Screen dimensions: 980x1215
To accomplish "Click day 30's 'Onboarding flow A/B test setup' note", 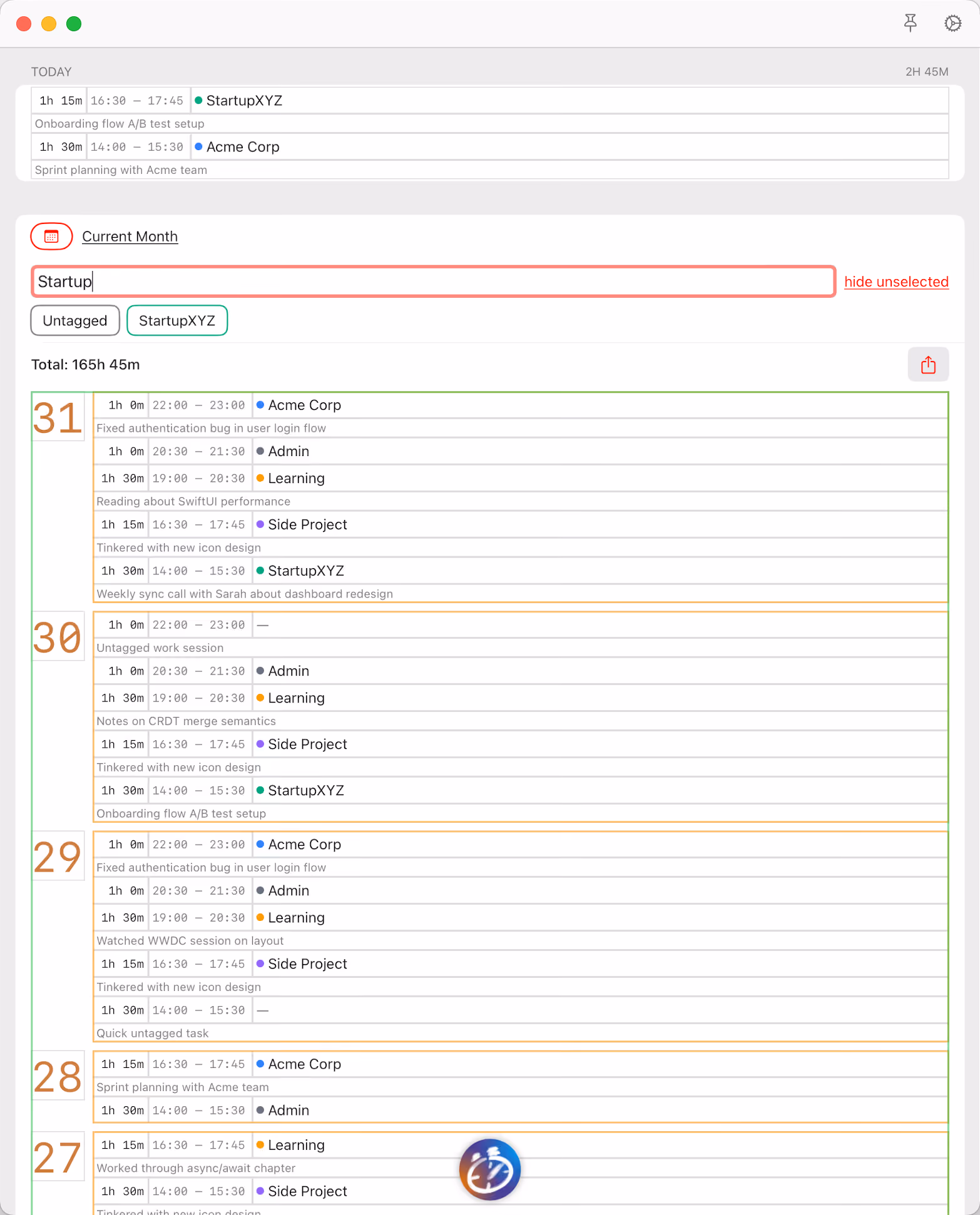I will pyautogui.click(x=181, y=814).
